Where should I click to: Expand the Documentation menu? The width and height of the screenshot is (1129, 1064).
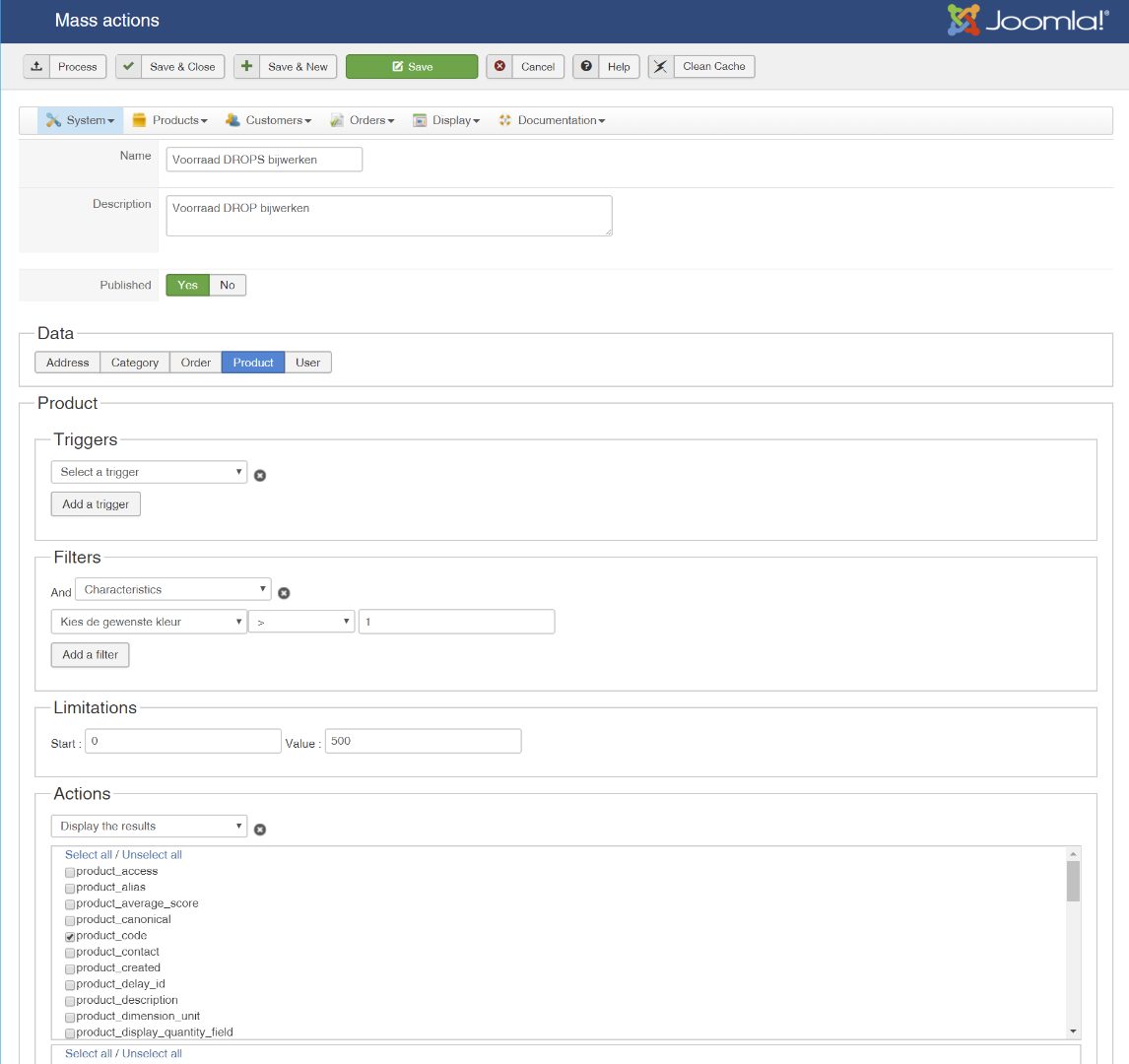pyautogui.click(x=553, y=120)
